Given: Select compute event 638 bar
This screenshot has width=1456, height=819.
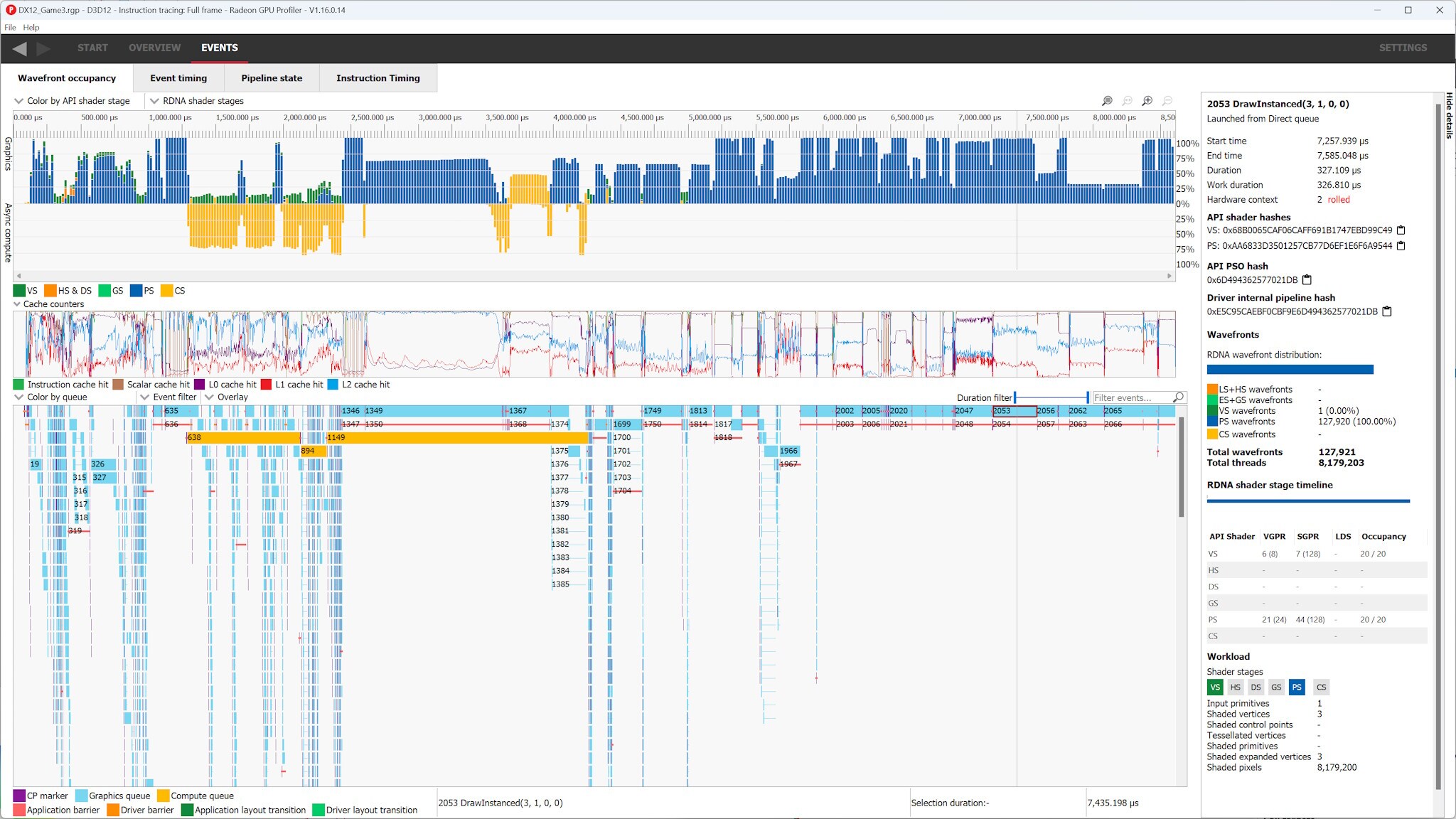Looking at the screenshot, I should coord(243,437).
